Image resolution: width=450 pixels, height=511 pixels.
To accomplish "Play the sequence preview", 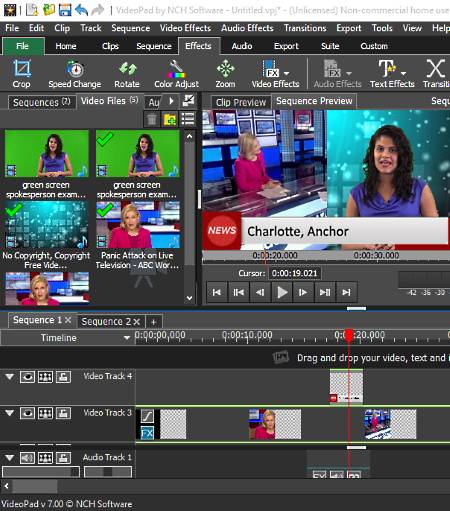I will point(282,292).
